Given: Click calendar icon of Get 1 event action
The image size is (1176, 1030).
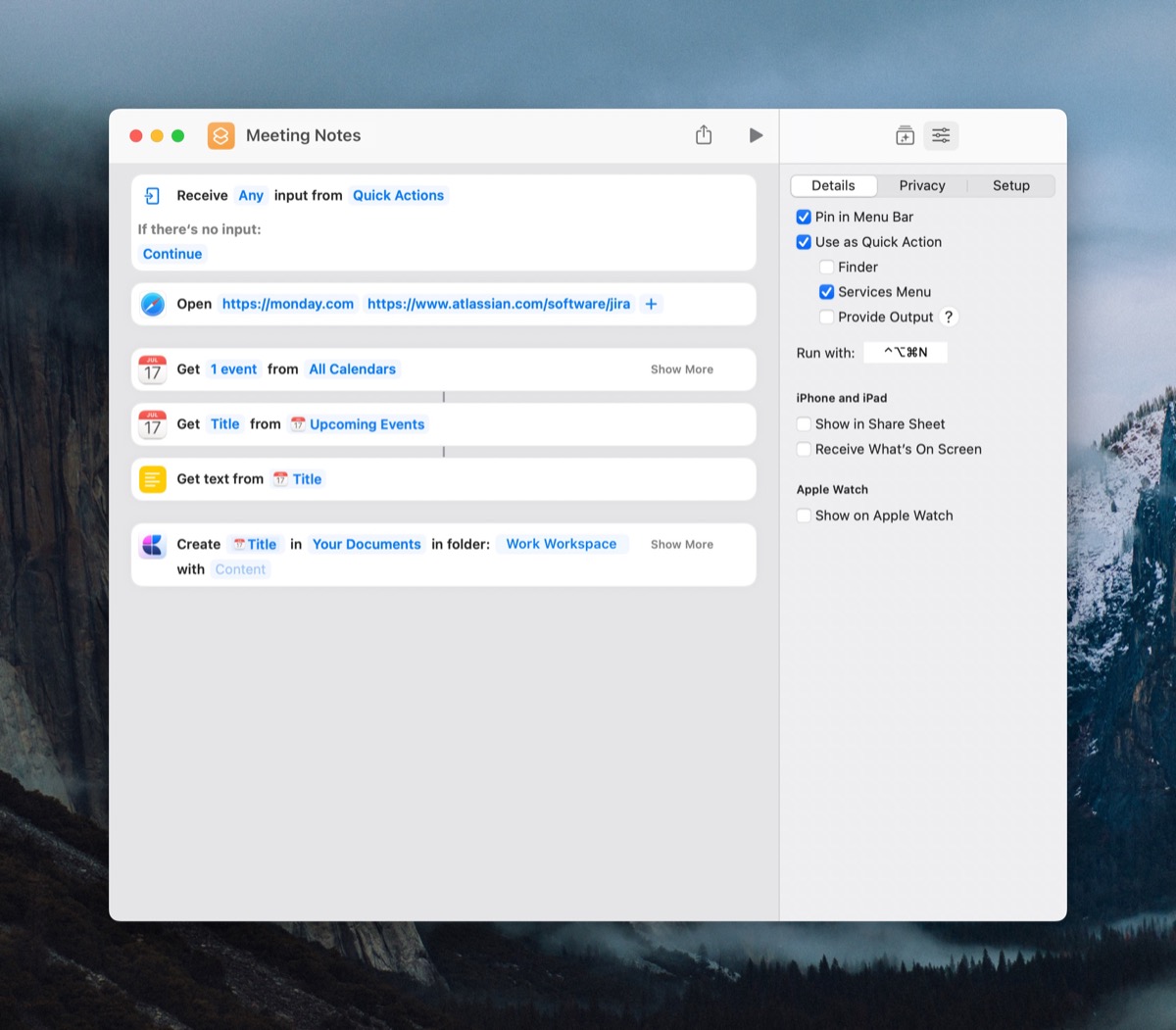Looking at the screenshot, I should pyautogui.click(x=153, y=369).
